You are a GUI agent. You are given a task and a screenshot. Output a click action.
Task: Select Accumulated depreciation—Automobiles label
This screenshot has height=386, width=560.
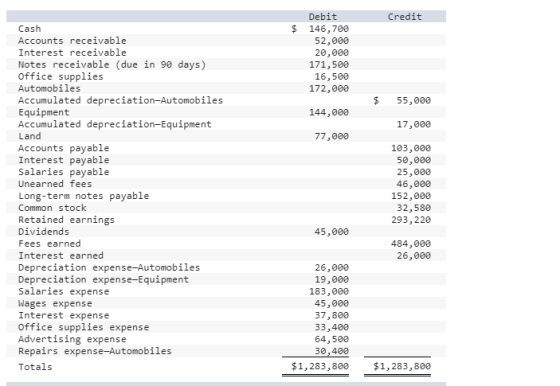click(120, 100)
